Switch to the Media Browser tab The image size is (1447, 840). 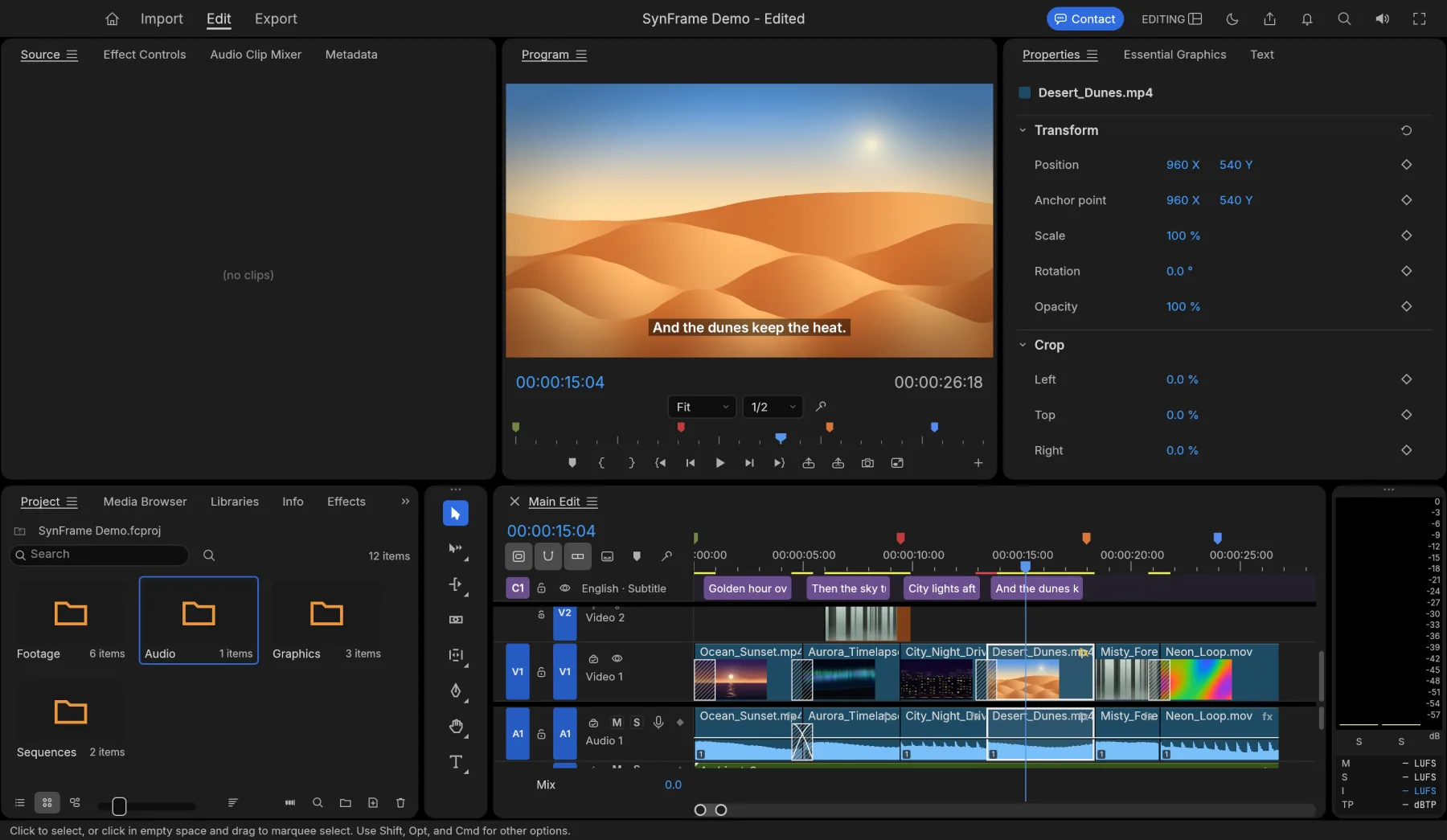point(145,502)
